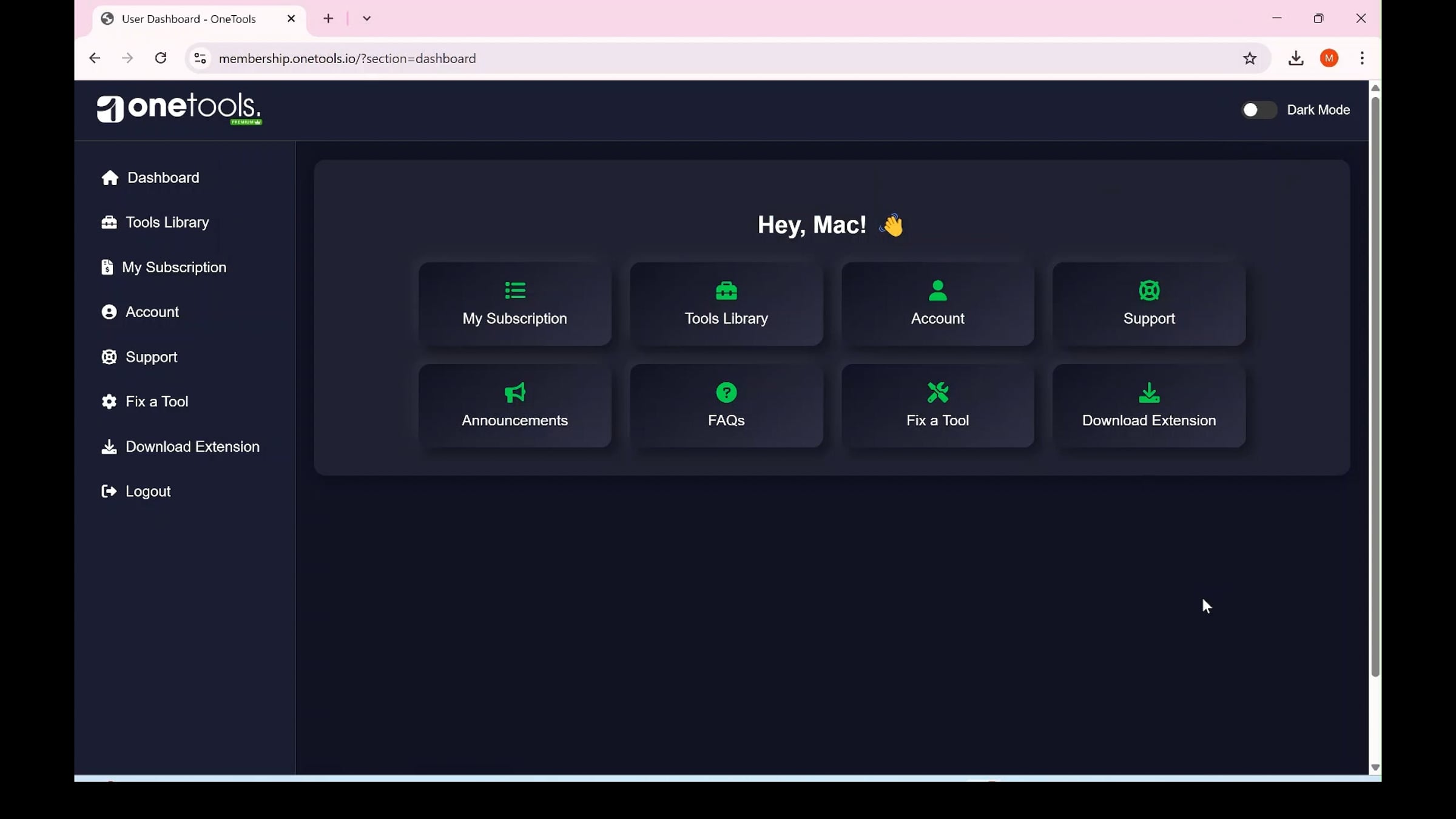This screenshot has width=1456, height=819.
Task: Select the Dashboard home icon in the sidebar
Action: (109, 177)
